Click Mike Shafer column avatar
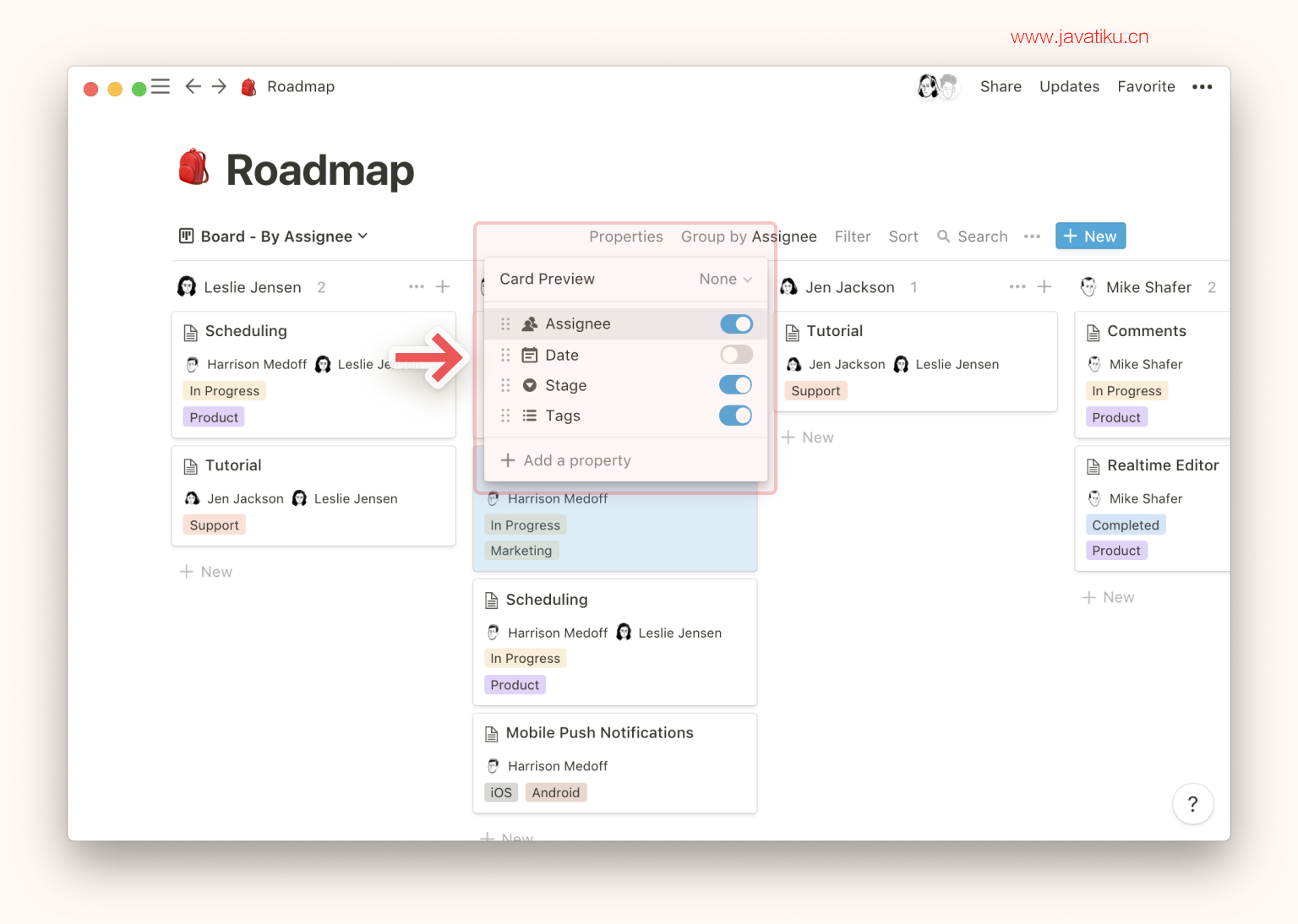Image resolution: width=1298 pixels, height=924 pixels. tap(1088, 287)
